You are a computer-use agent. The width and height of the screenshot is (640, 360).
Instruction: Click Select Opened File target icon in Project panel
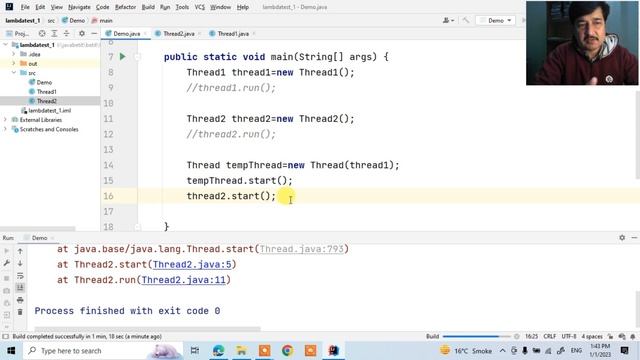[42, 33]
